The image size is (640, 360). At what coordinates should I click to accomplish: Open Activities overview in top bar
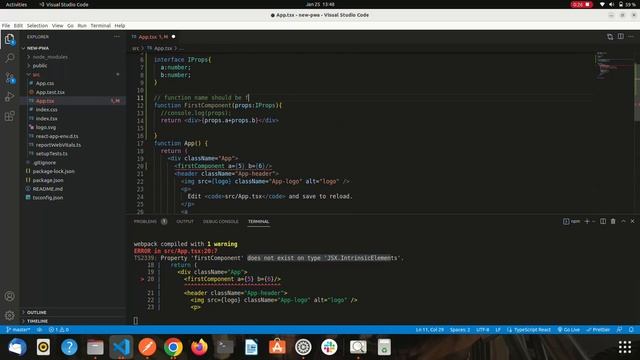coord(16,4)
